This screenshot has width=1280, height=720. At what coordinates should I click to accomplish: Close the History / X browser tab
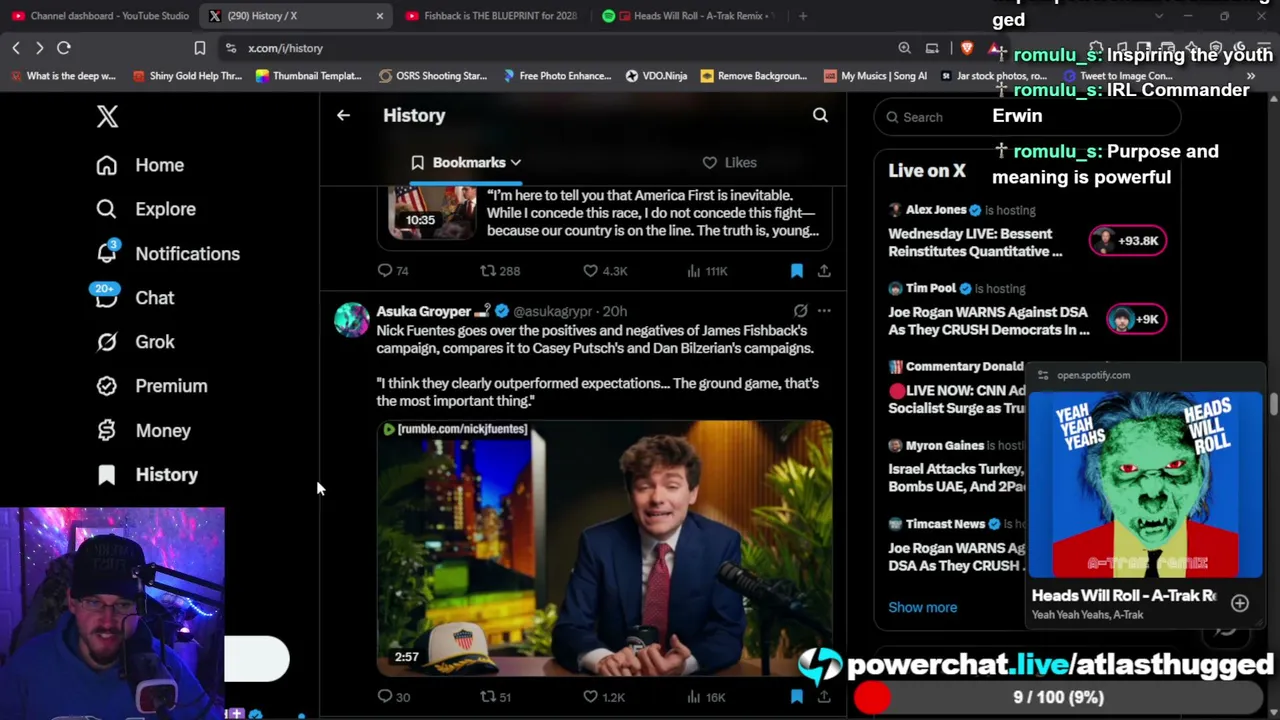coord(380,16)
